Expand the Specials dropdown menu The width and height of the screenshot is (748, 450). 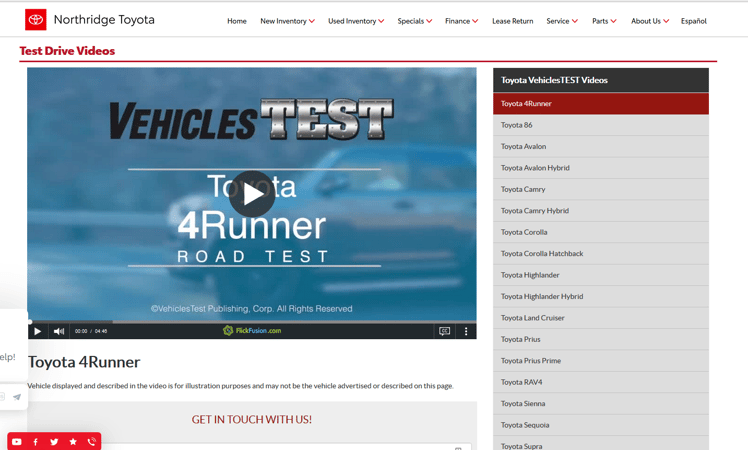(414, 21)
